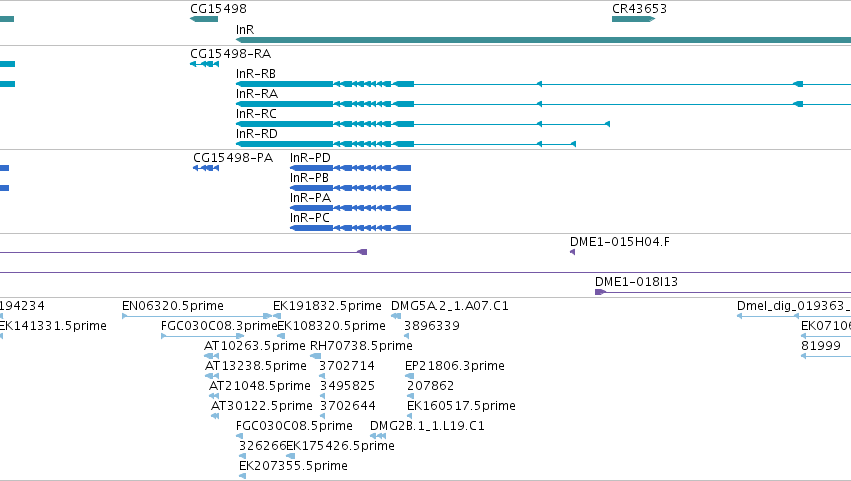Click the CG15498 gene glyph bar

[204, 19]
